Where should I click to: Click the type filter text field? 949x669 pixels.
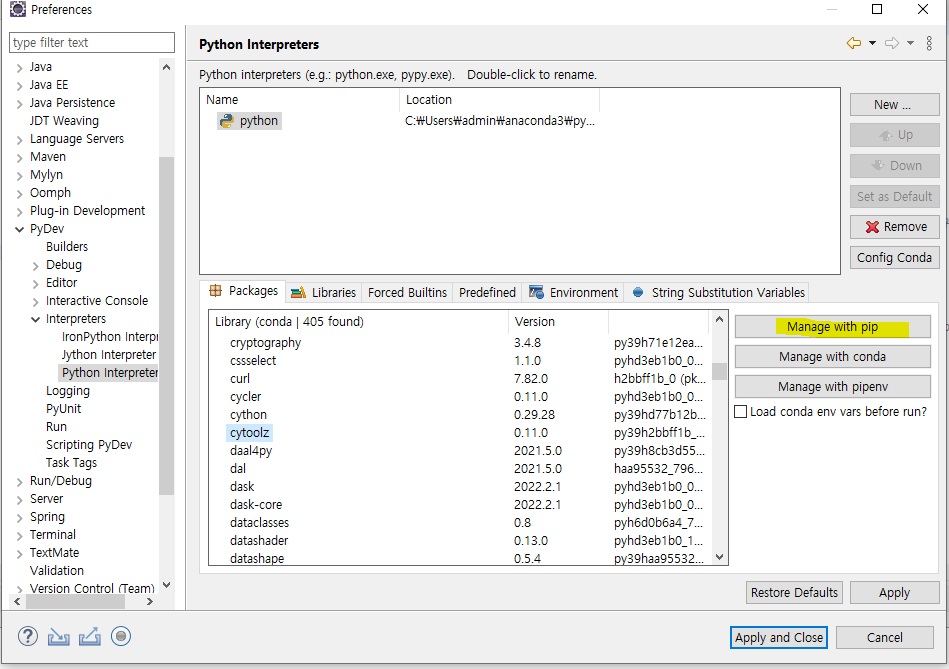[x=92, y=42]
